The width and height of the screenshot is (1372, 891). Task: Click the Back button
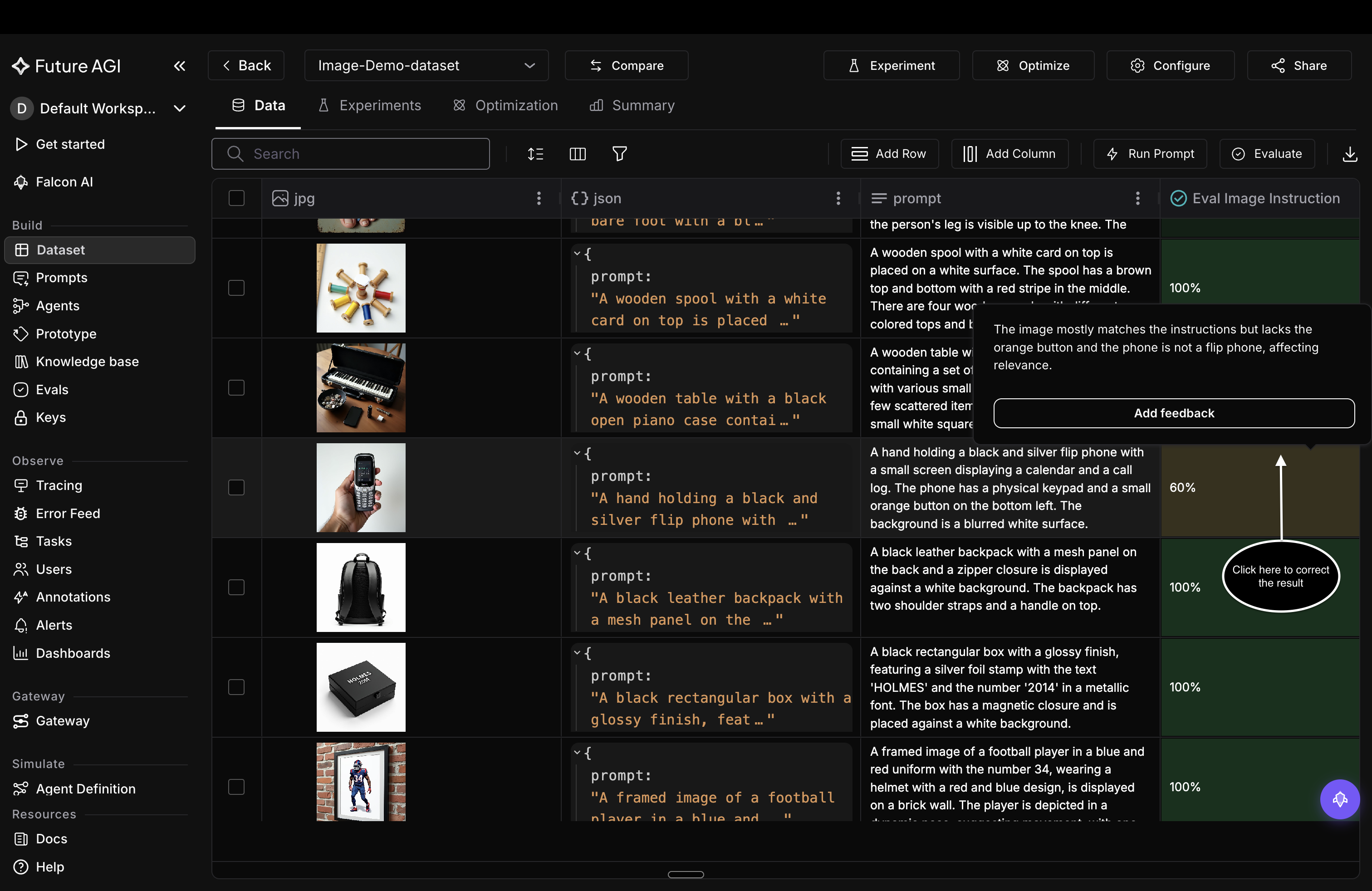(246, 66)
